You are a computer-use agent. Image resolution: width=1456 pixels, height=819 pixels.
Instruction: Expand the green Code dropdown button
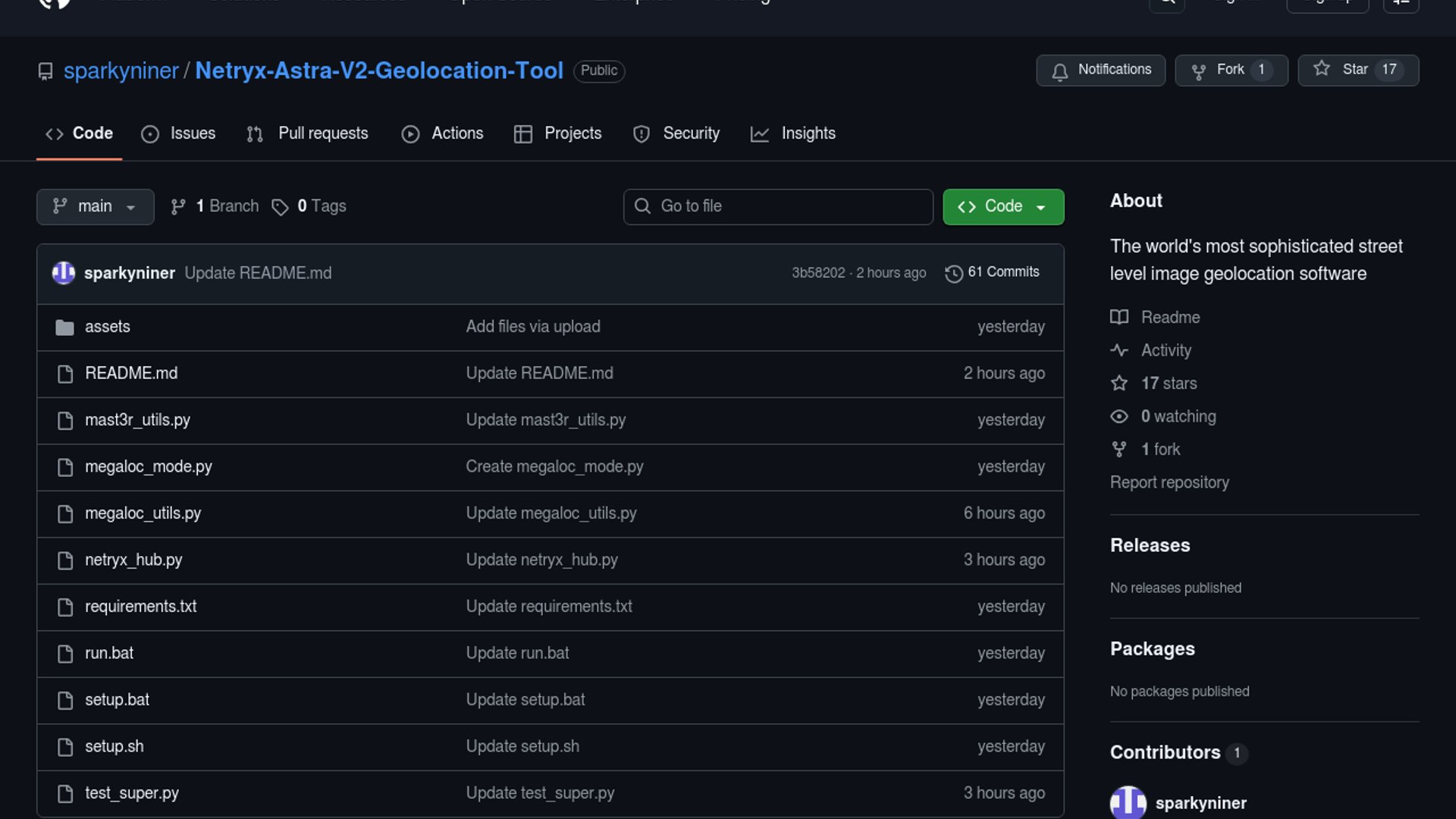pos(1003,206)
